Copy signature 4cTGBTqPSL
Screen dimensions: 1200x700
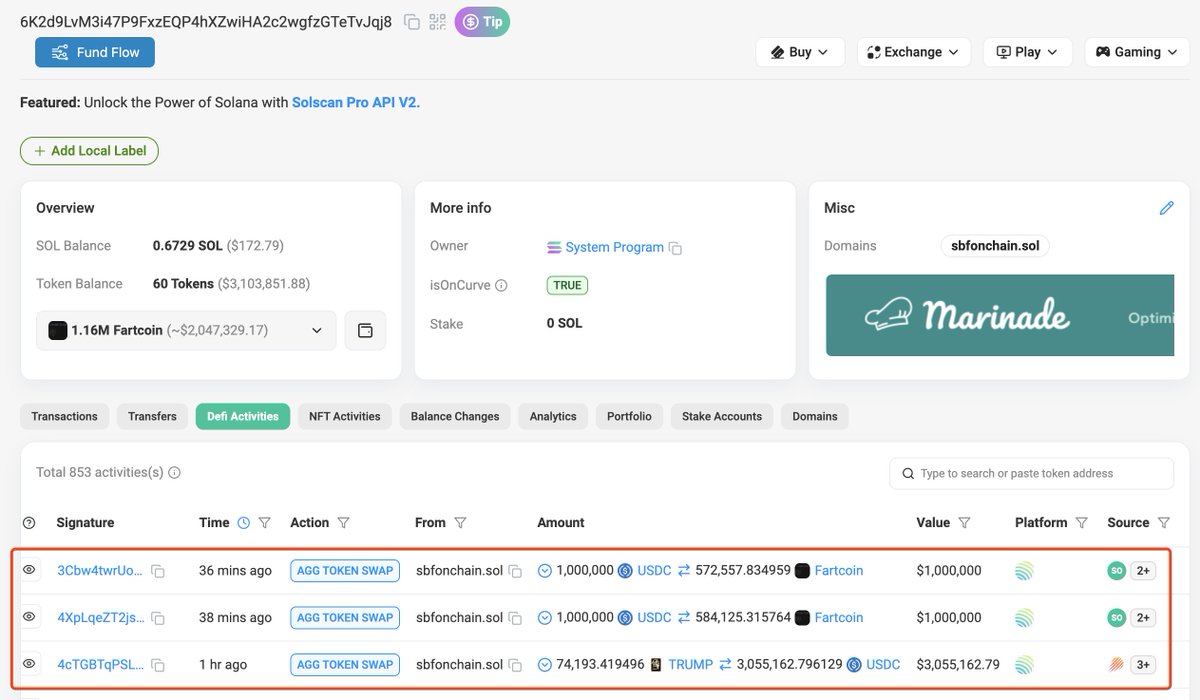(158, 665)
